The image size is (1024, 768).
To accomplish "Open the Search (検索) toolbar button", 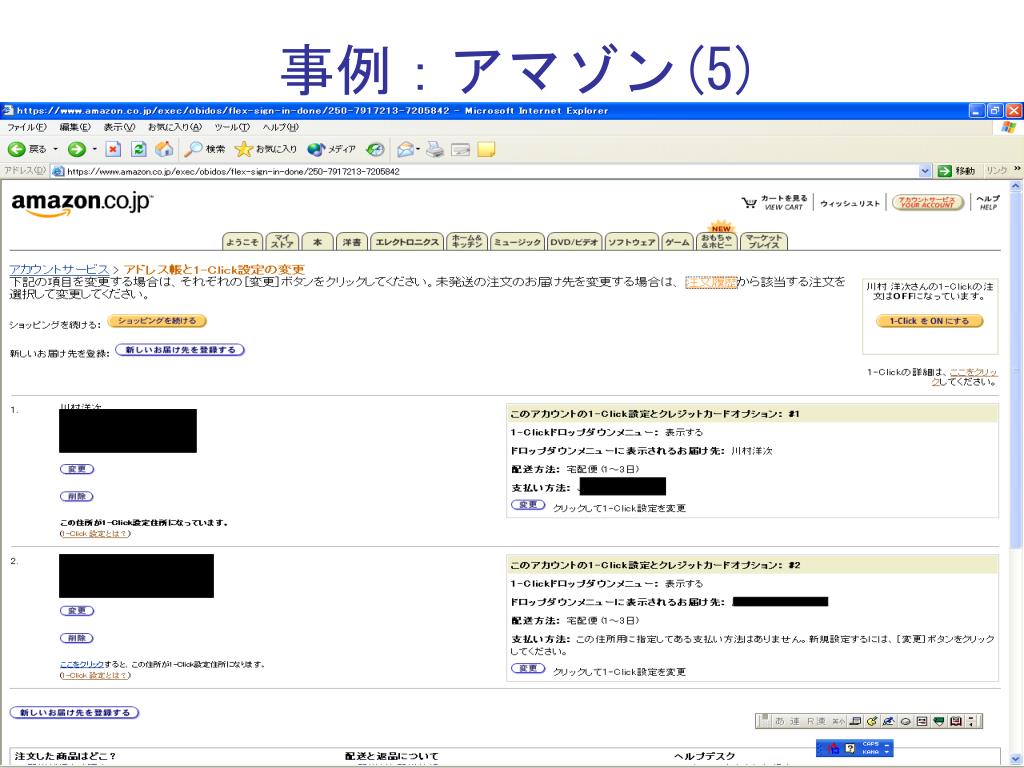I will pos(204,150).
